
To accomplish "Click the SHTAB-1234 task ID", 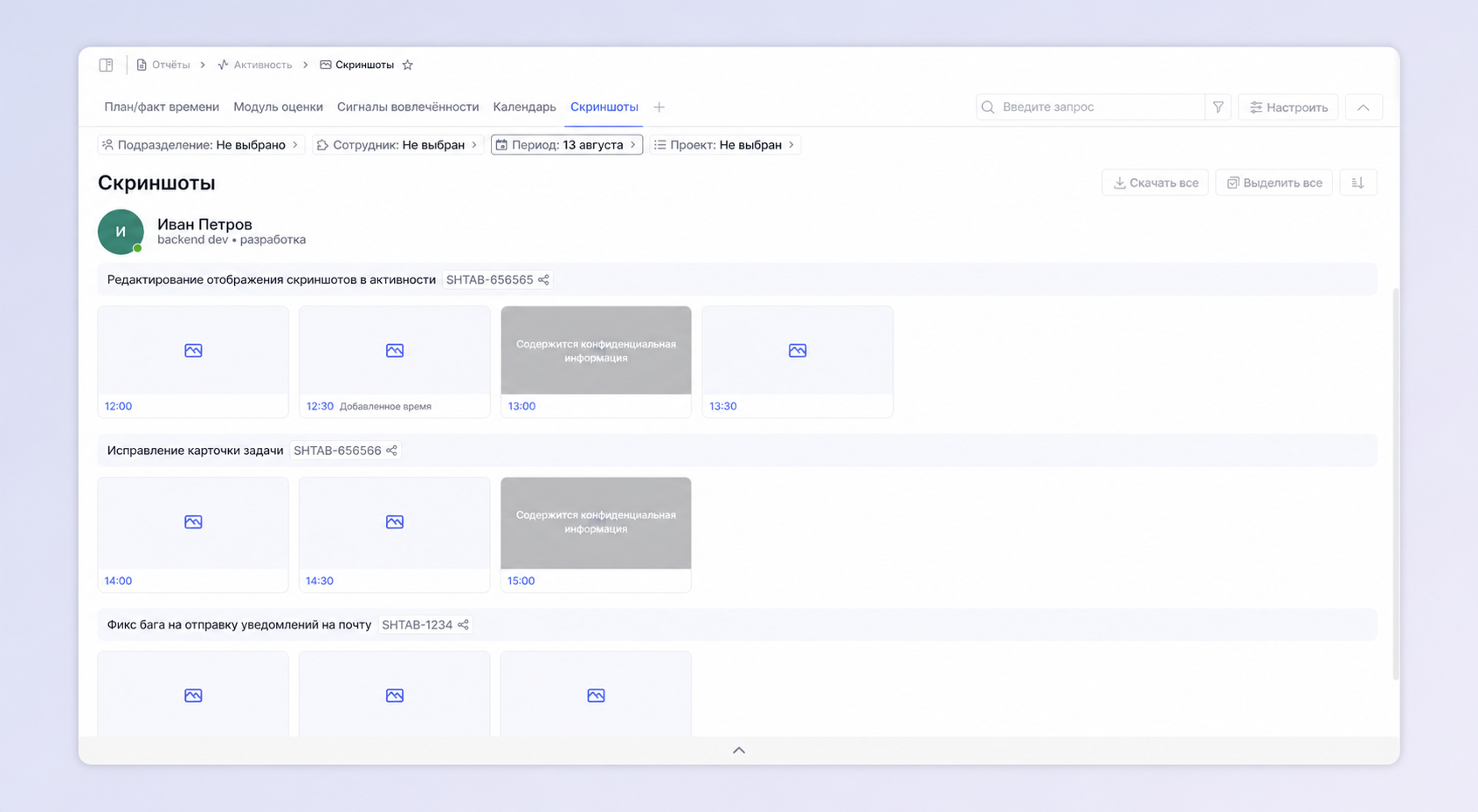I will pyautogui.click(x=417, y=625).
